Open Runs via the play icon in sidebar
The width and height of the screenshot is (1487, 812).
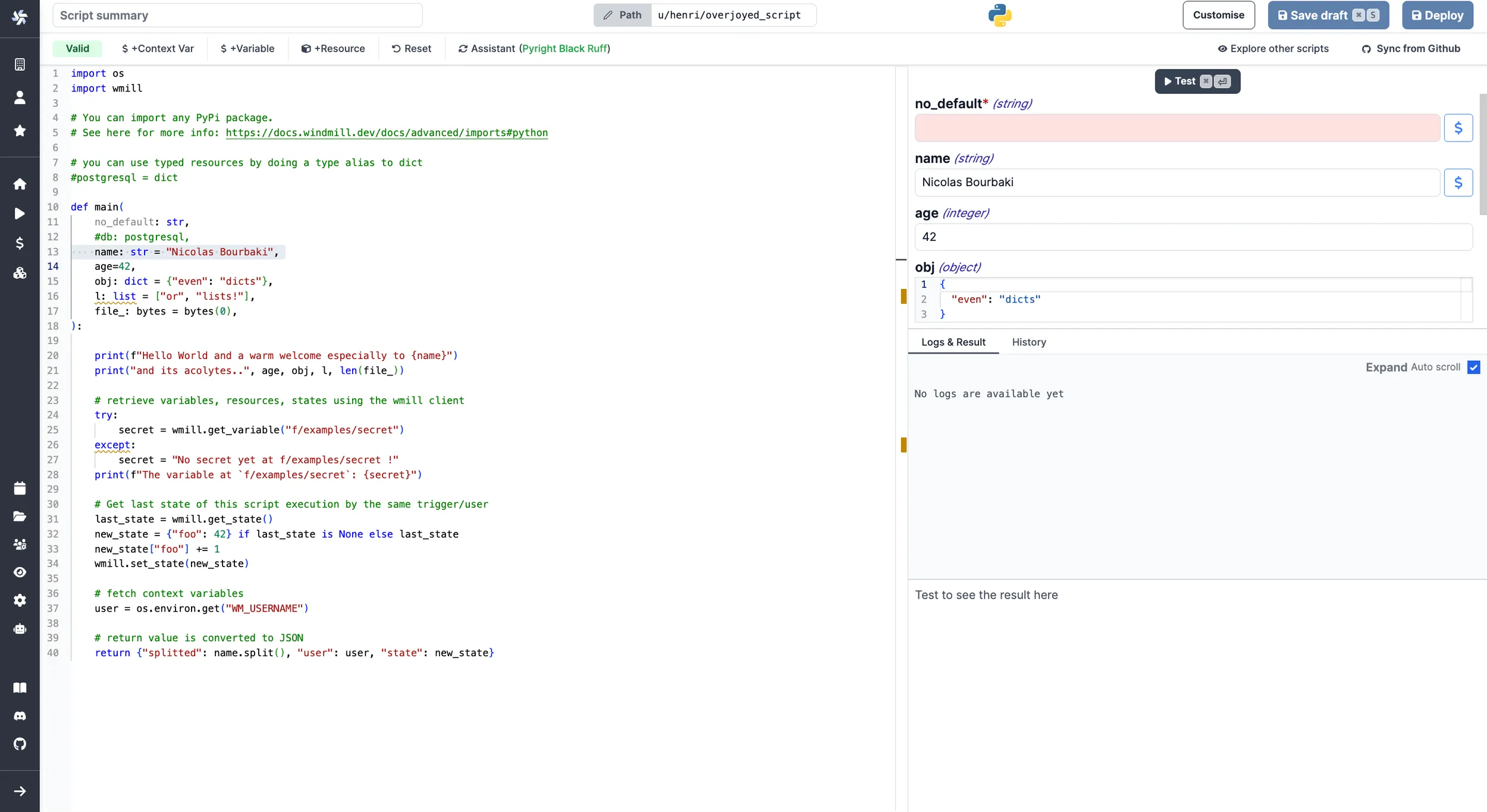pos(20,213)
